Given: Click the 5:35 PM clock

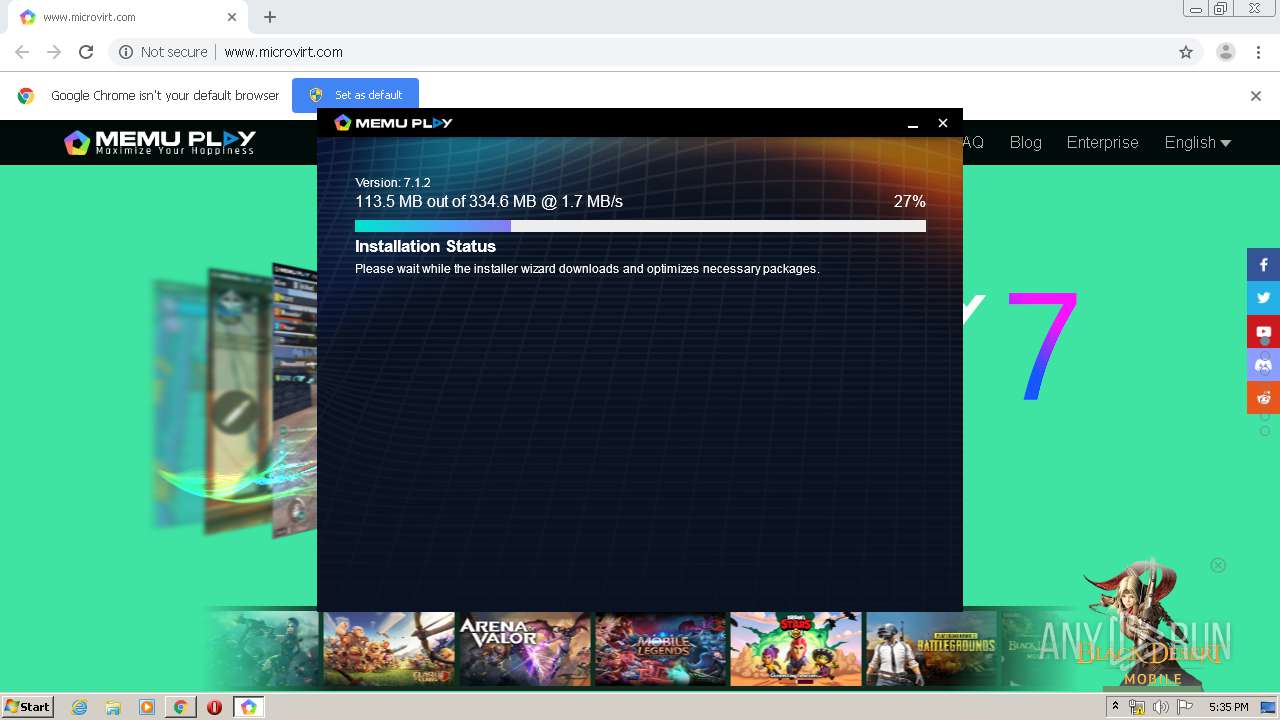Looking at the screenshot, I should pyautogui.click(x=1228, y=707).
